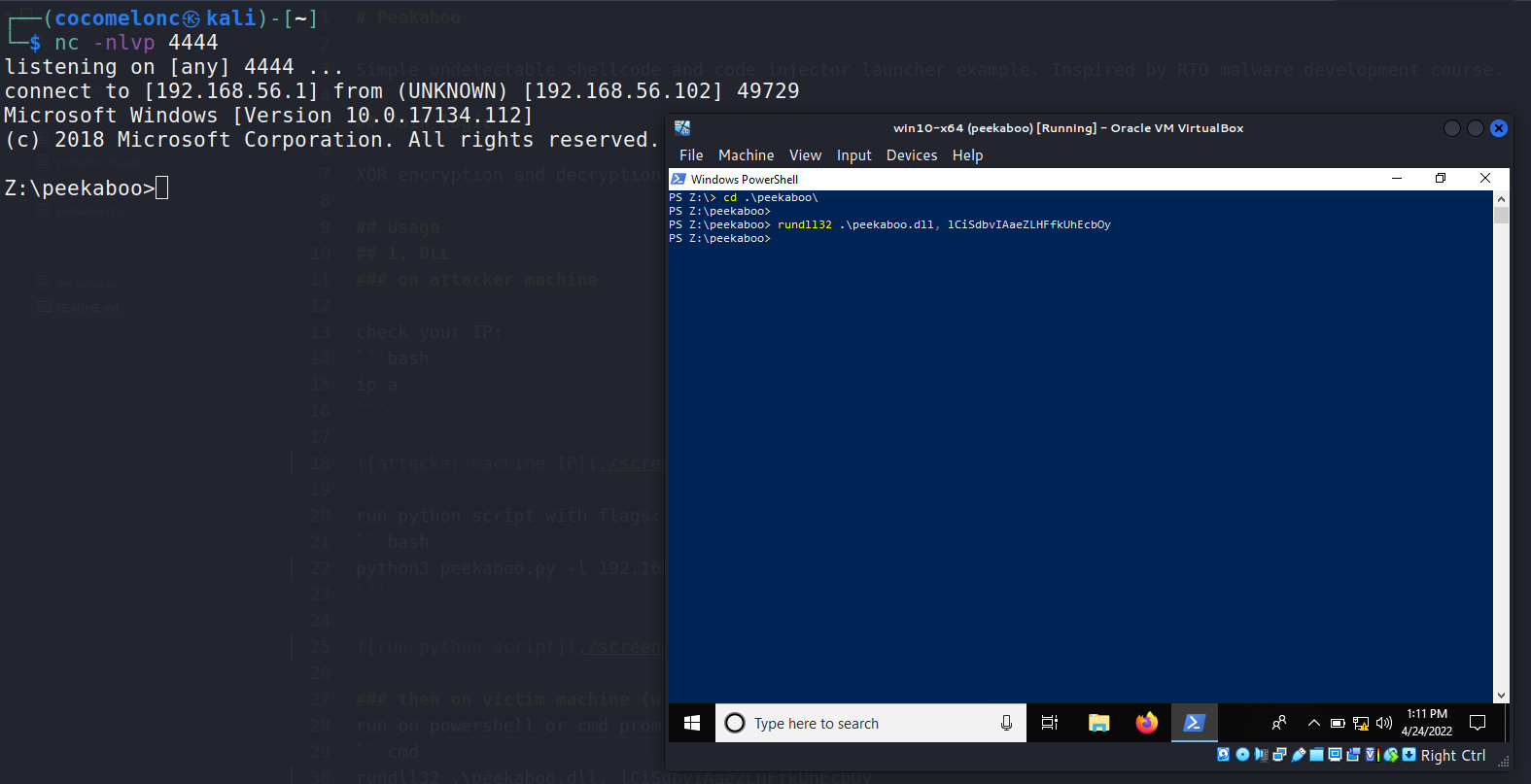Screen dimensions: 1531x784
Task: Click the Right Ctrl host key label
Action: tap(1453, 755)
